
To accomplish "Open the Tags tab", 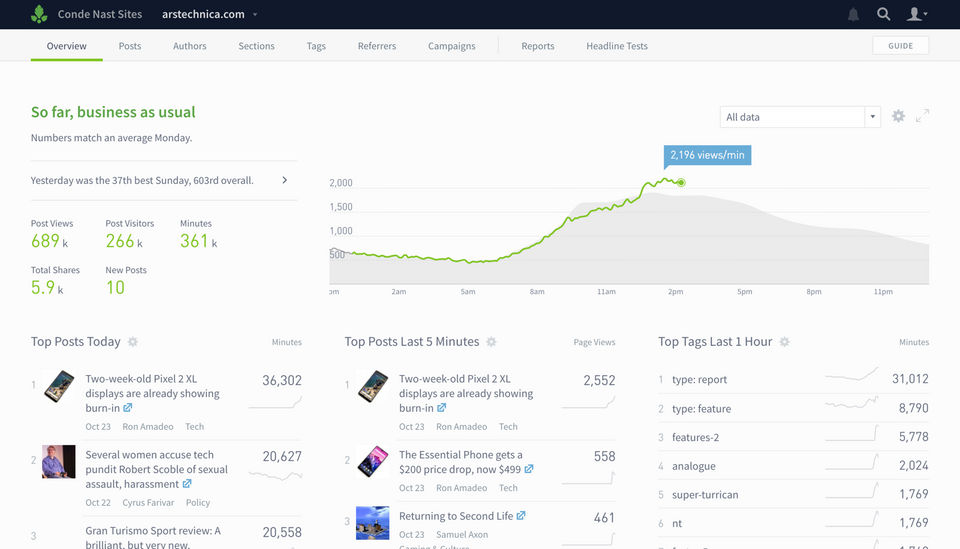I will point(316,46).
